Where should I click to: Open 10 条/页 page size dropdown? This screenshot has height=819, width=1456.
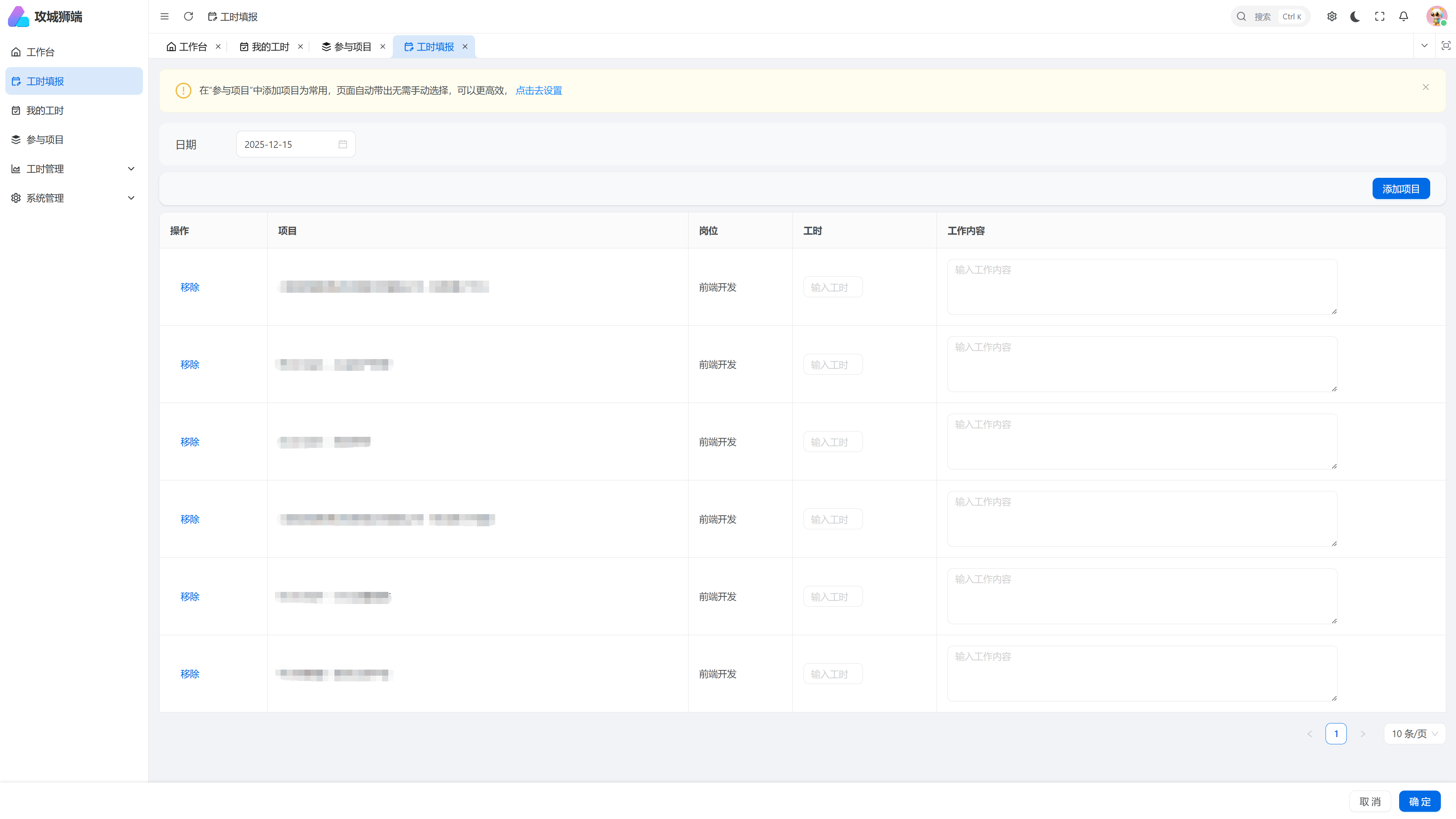tap(1414, 734)
